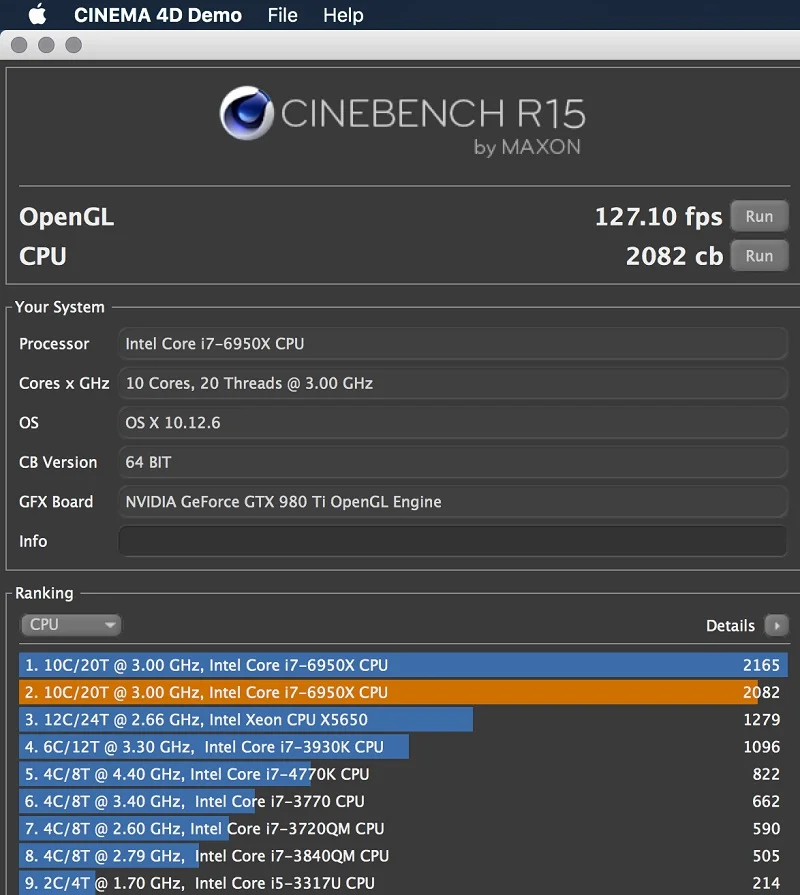Click the 2082 cb CPU score

pos(674,256)
